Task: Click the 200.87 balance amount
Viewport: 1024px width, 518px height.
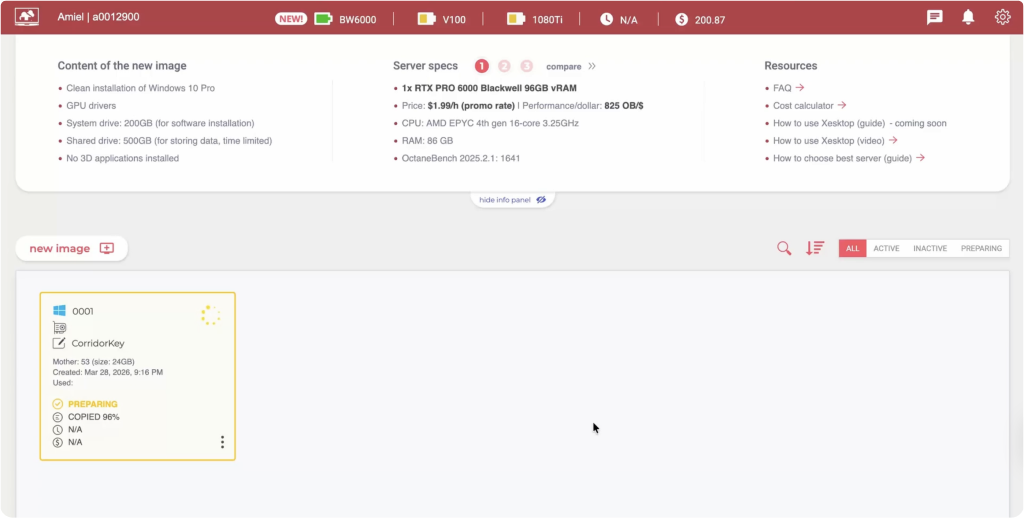Action: click(x=710, y=20)
